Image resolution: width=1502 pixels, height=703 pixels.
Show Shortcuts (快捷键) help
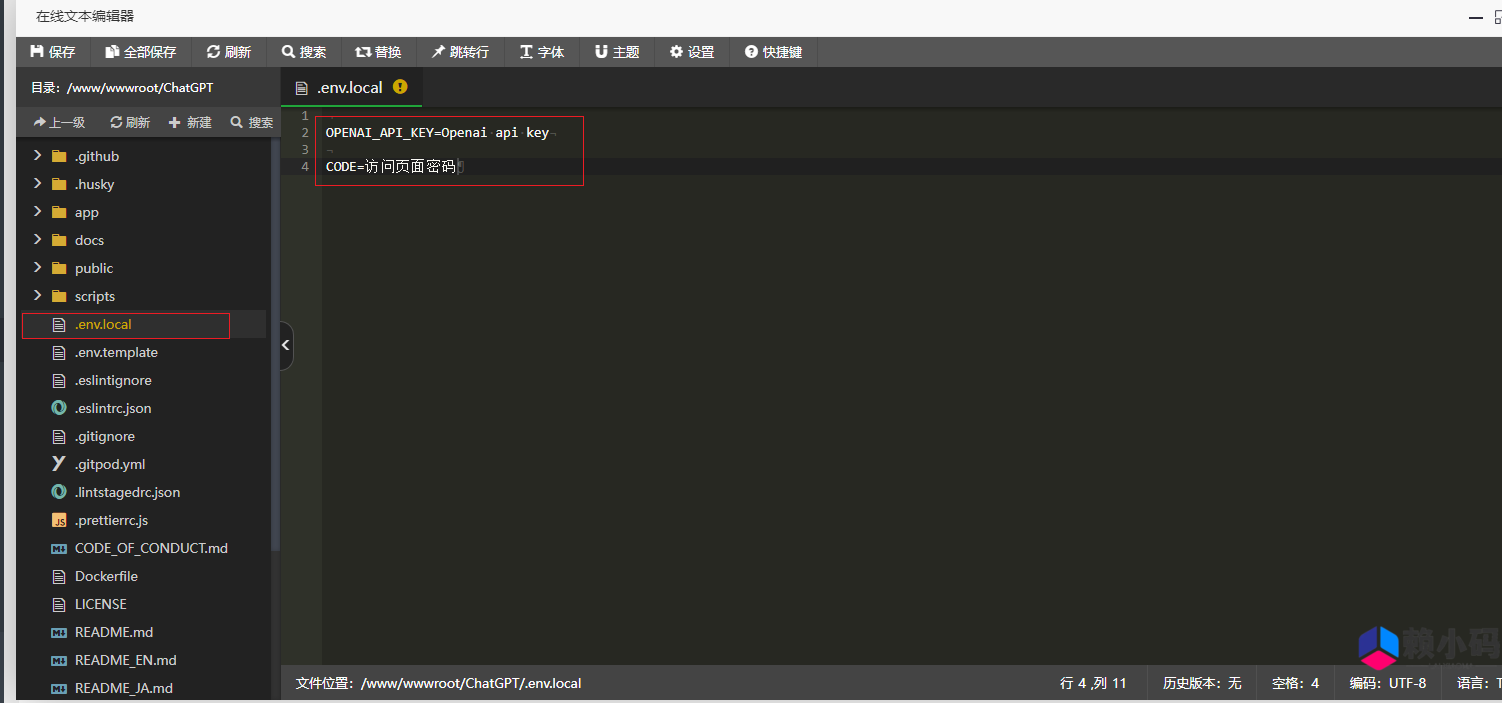[774, 52]
